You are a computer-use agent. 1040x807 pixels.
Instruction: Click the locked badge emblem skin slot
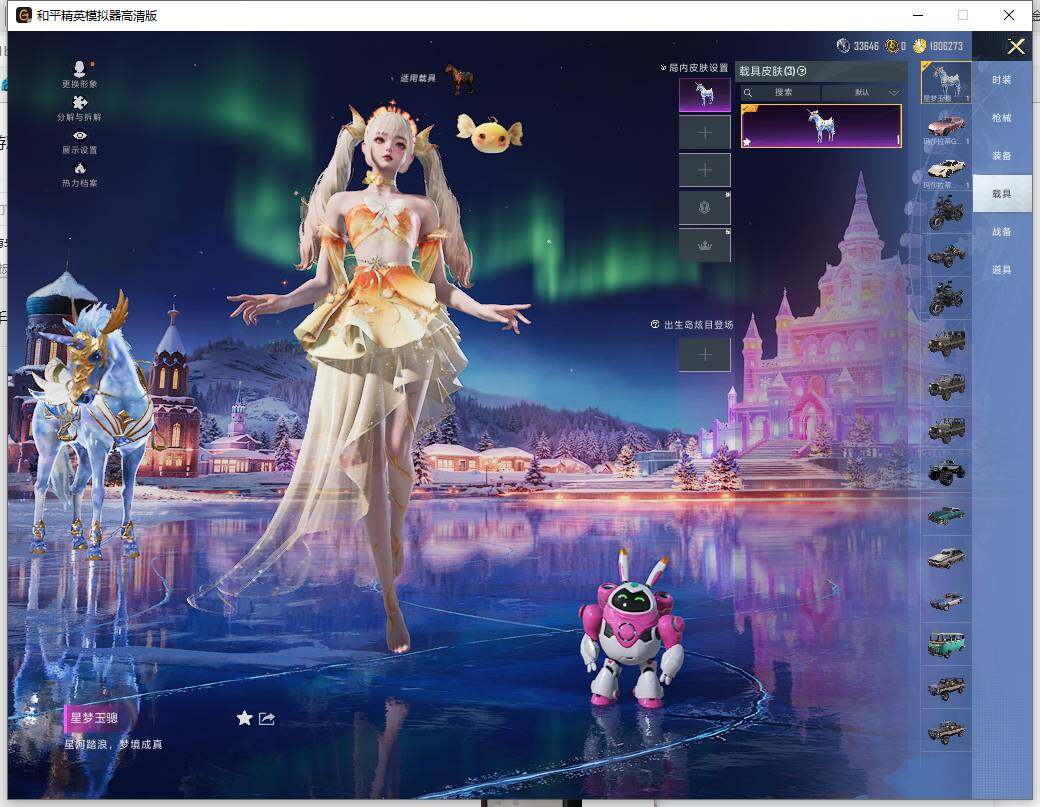coord(704,208)
